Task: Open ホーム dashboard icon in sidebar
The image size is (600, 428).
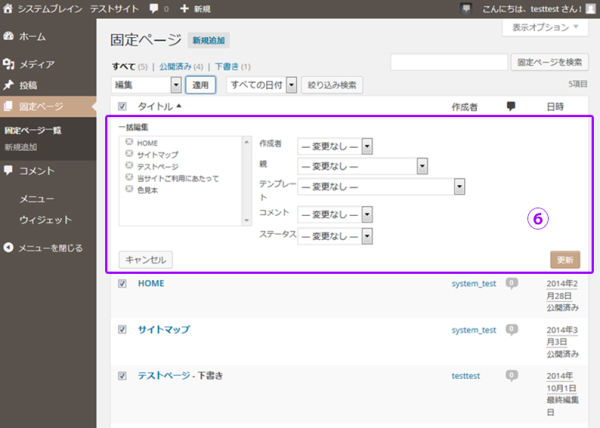Action: [9, 36]
